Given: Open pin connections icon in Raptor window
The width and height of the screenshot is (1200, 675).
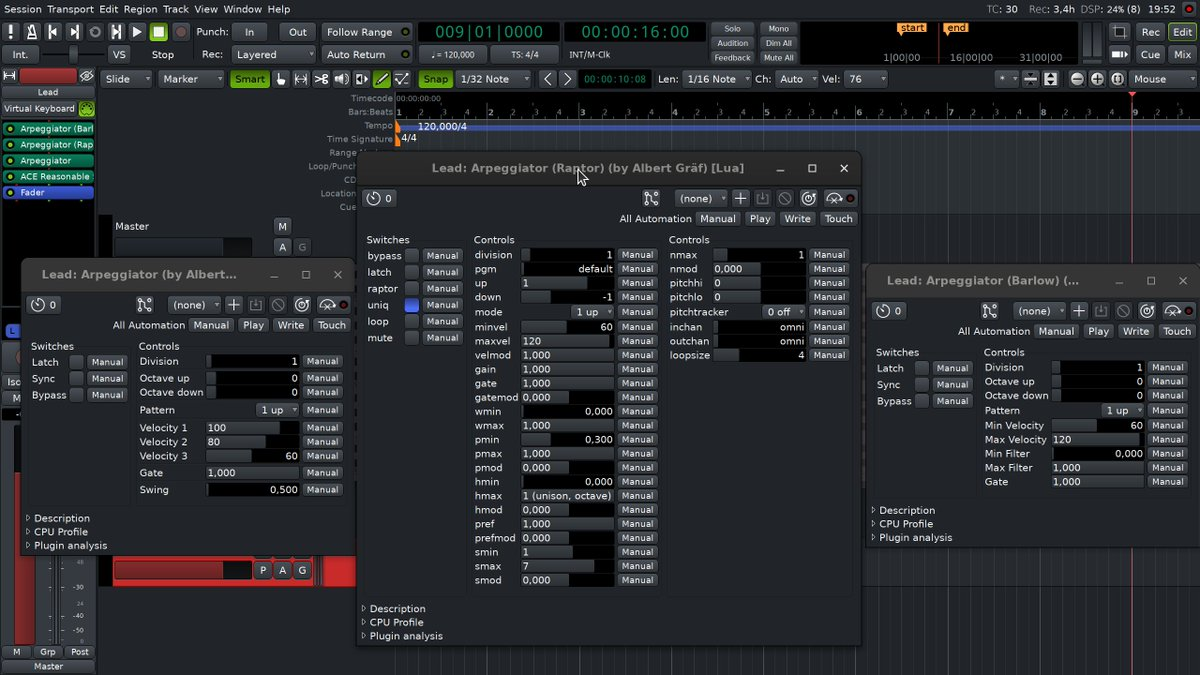Looking at the screenshot, I should [651, 198].
